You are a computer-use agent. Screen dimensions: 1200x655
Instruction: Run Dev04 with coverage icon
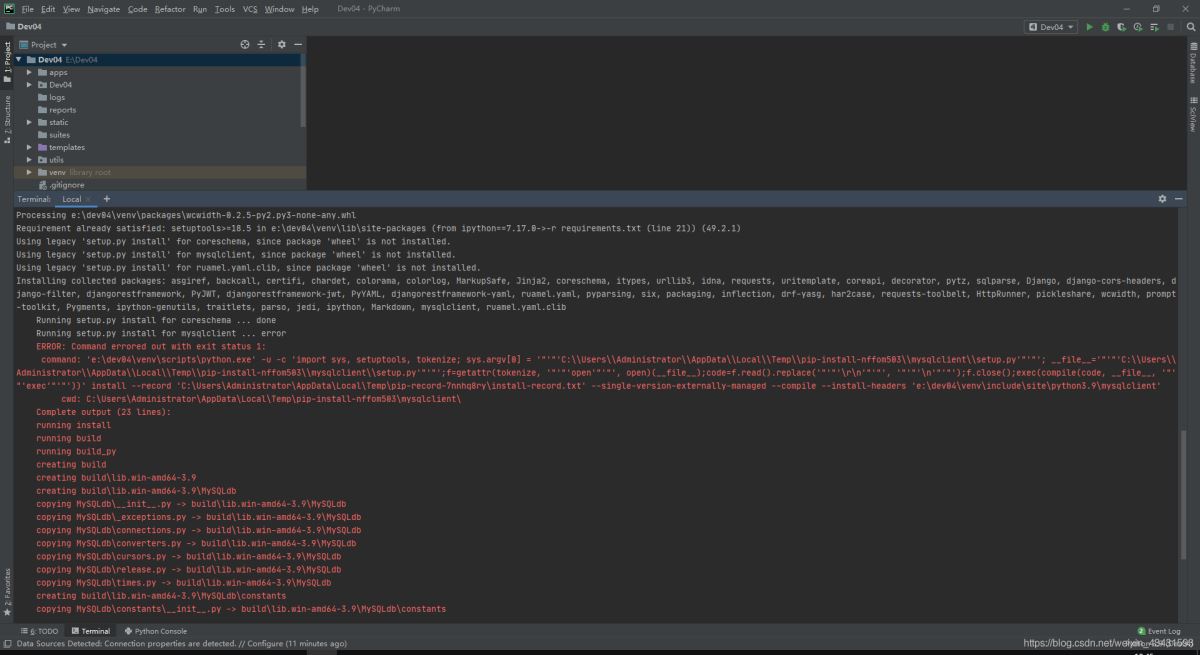pyautogui.click(x=1122, y=27)
